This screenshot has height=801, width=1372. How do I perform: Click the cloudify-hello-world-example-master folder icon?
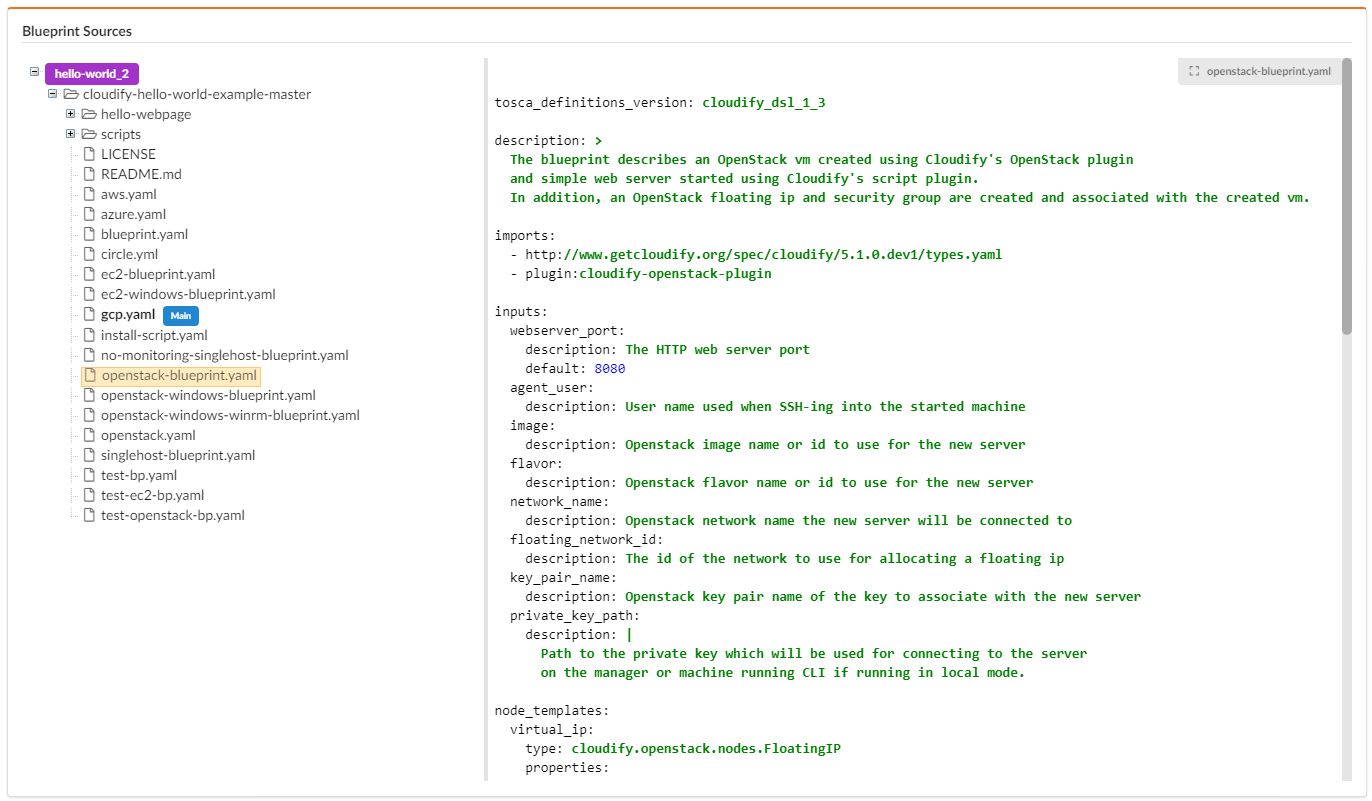71,94
